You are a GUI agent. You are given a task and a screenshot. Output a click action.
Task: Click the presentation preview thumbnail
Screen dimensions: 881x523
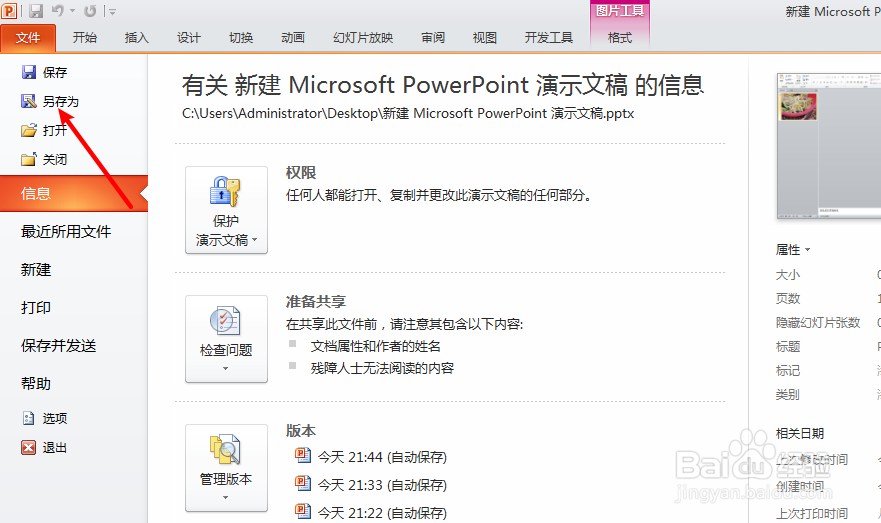pyautogui.click(x=829, y=145)
